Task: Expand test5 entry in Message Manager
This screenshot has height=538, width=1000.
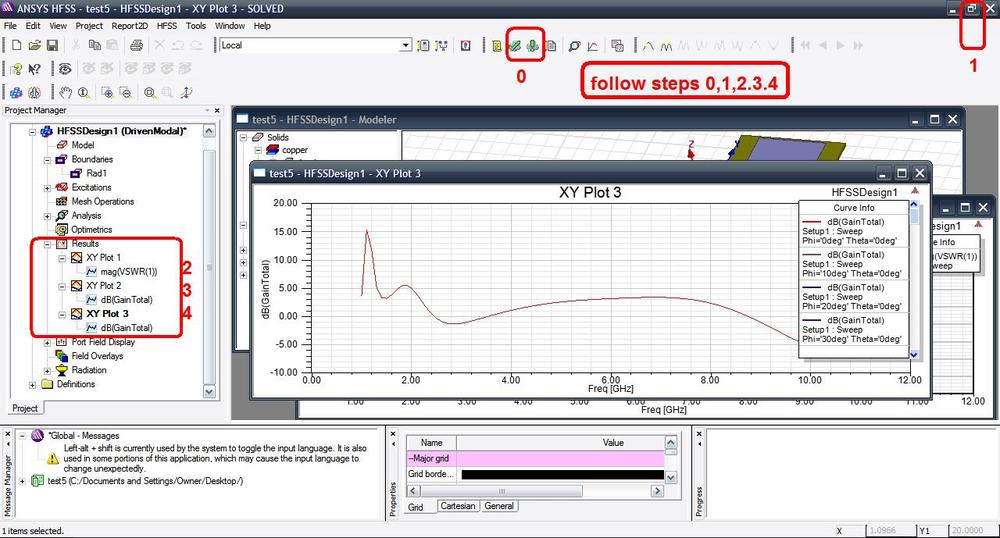Action: [22, 481]
